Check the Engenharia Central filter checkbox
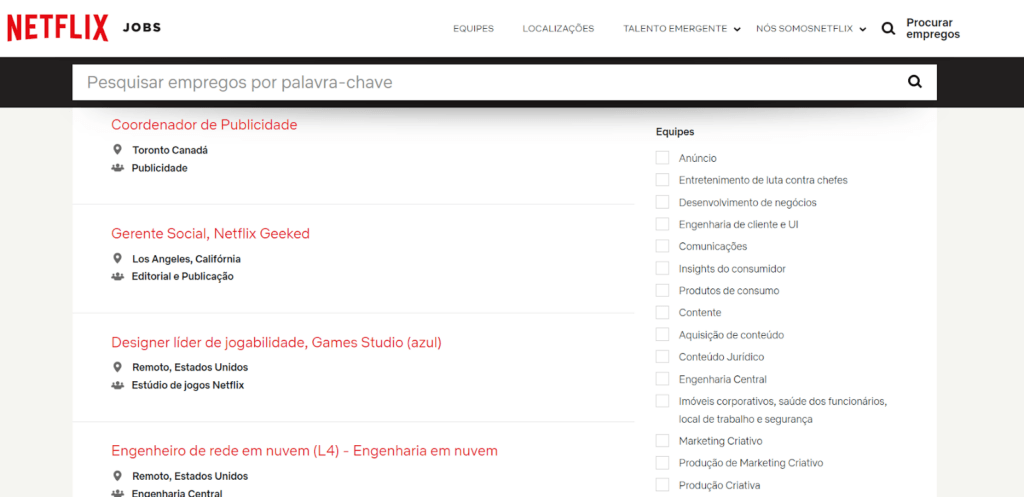The width and height of the screenshot is (1024, 497). (x=663, y=379)
